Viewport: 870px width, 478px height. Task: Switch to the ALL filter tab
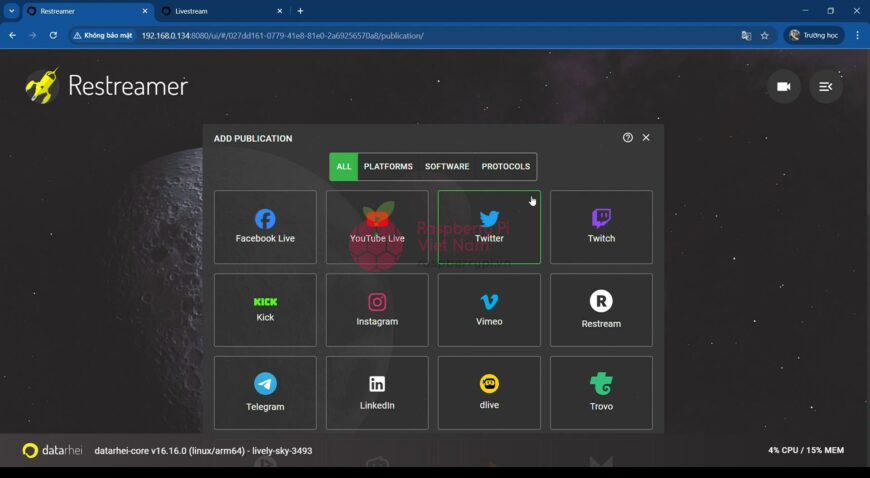click(x=344, y=167)
